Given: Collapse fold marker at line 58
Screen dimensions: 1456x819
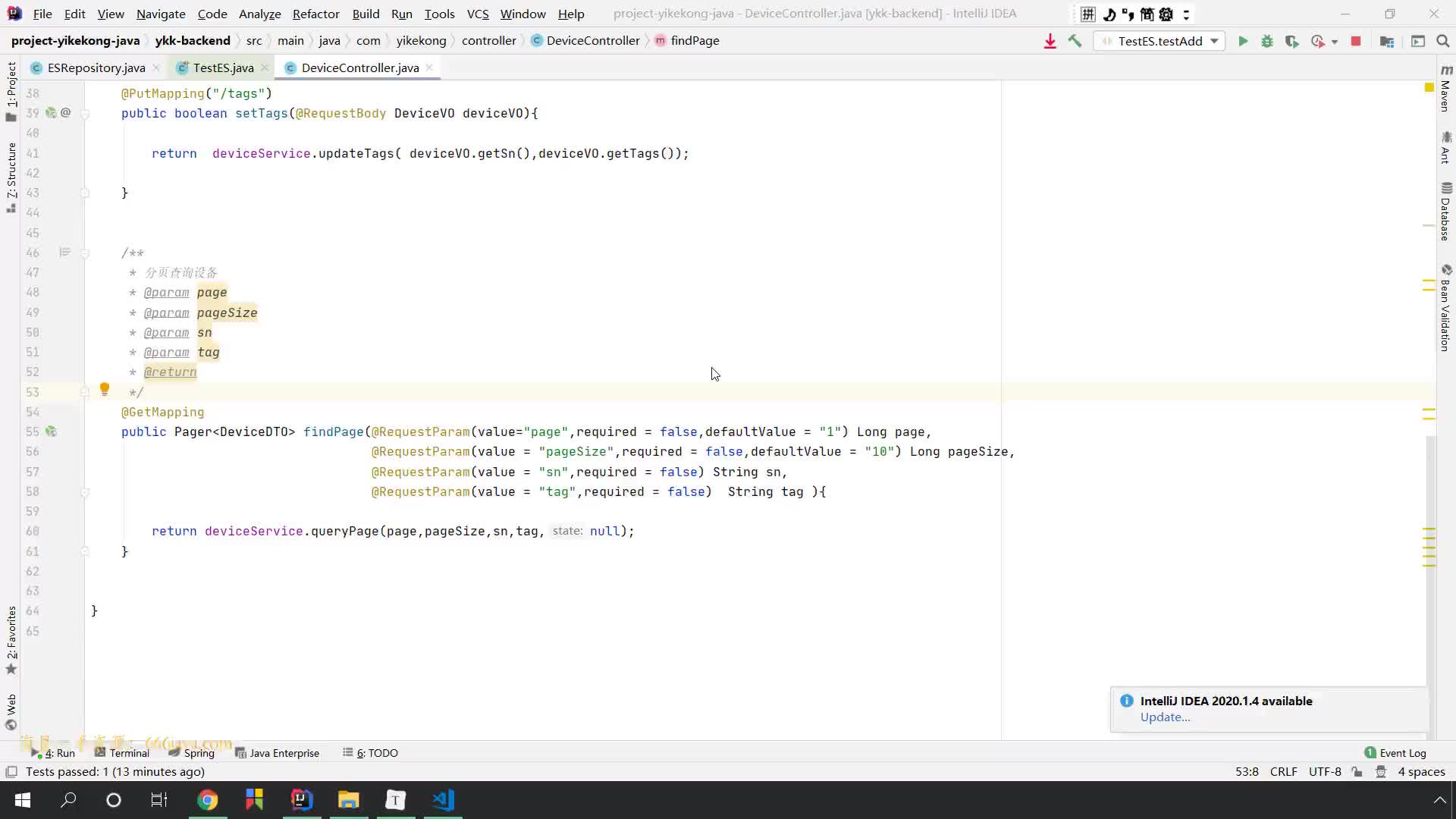Looking at the screenshot, I should (x=85, y=492).
